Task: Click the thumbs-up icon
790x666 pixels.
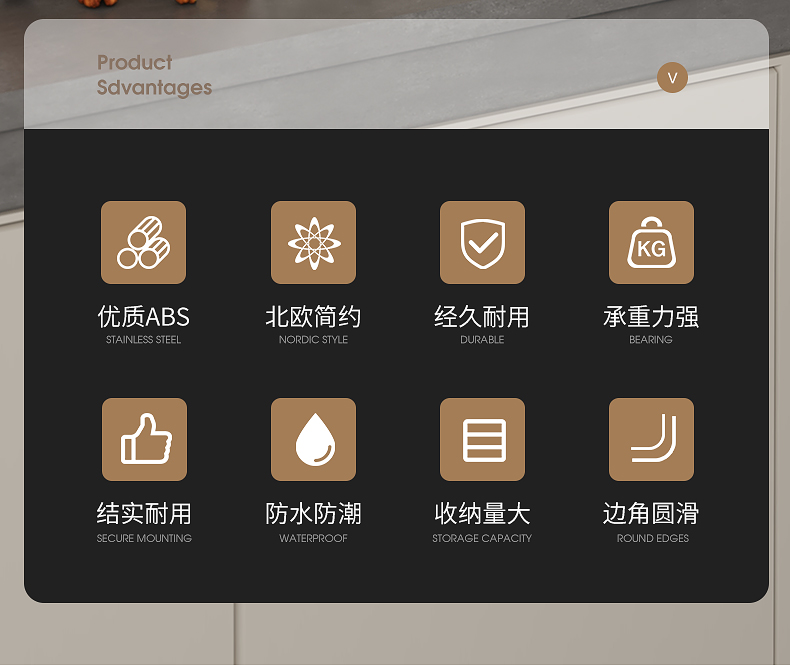Action: click(x=145, y=439)
